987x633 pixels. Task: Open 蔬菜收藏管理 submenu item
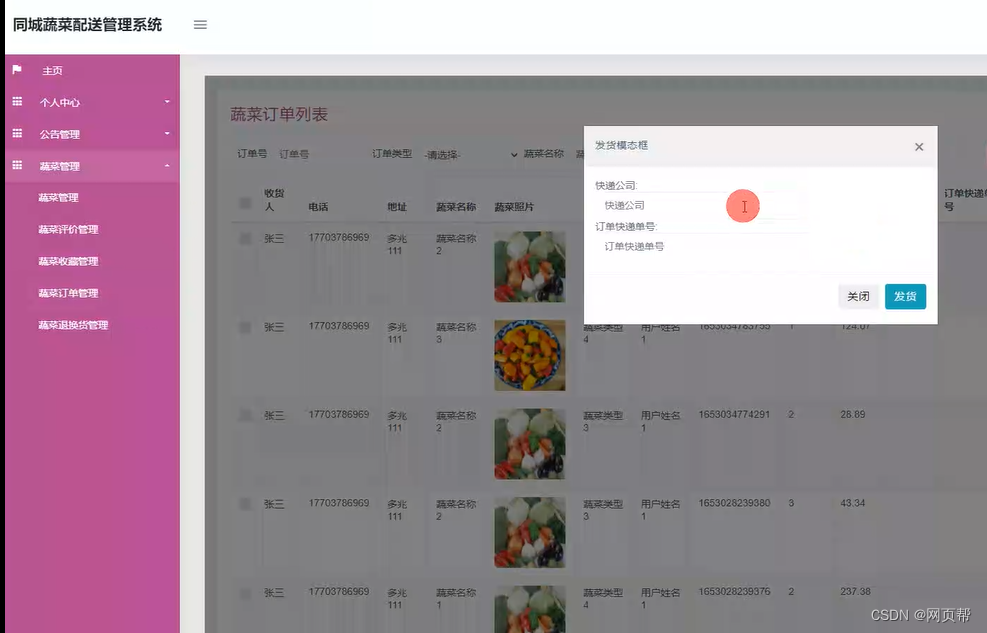(68, 261)
